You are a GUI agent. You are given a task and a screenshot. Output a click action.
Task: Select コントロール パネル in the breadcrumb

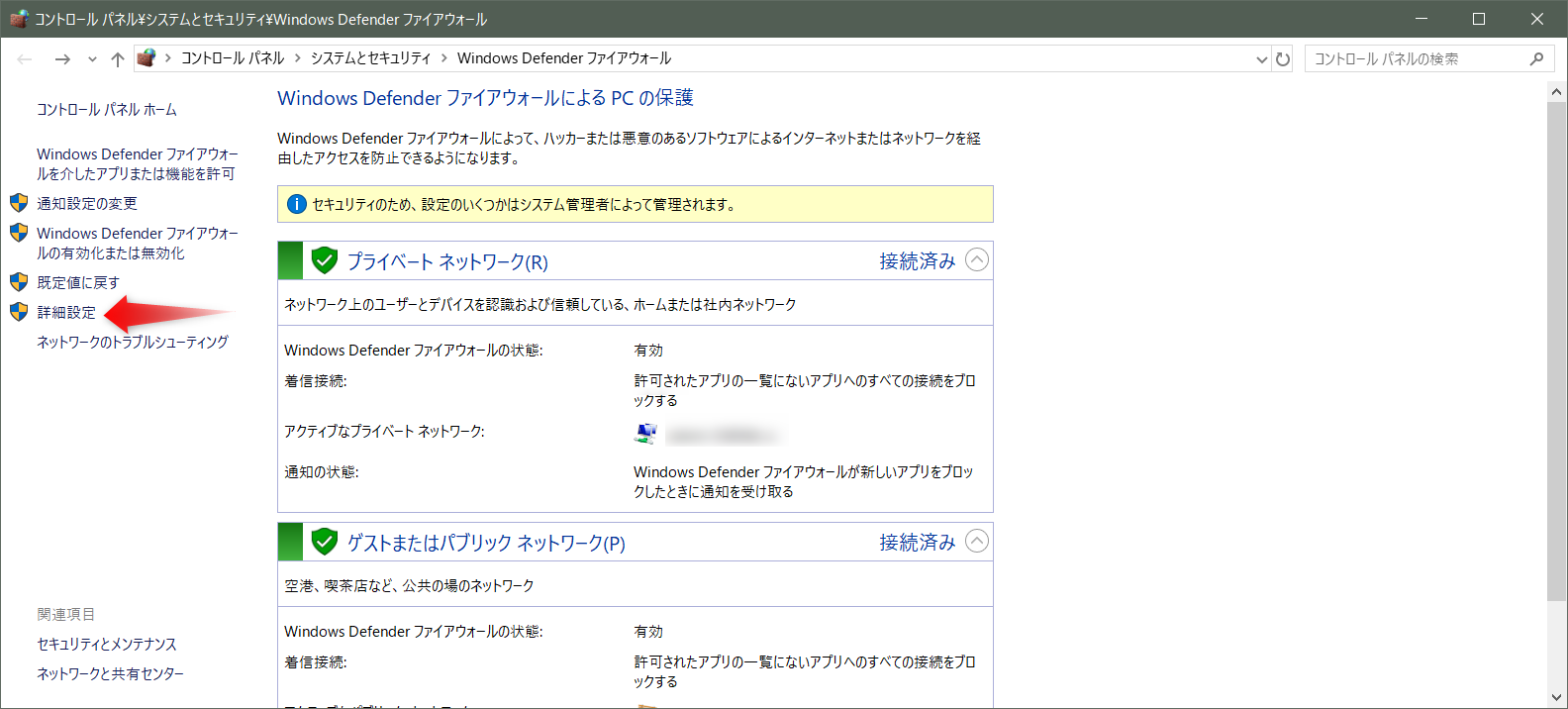click(x=233, y=58)
